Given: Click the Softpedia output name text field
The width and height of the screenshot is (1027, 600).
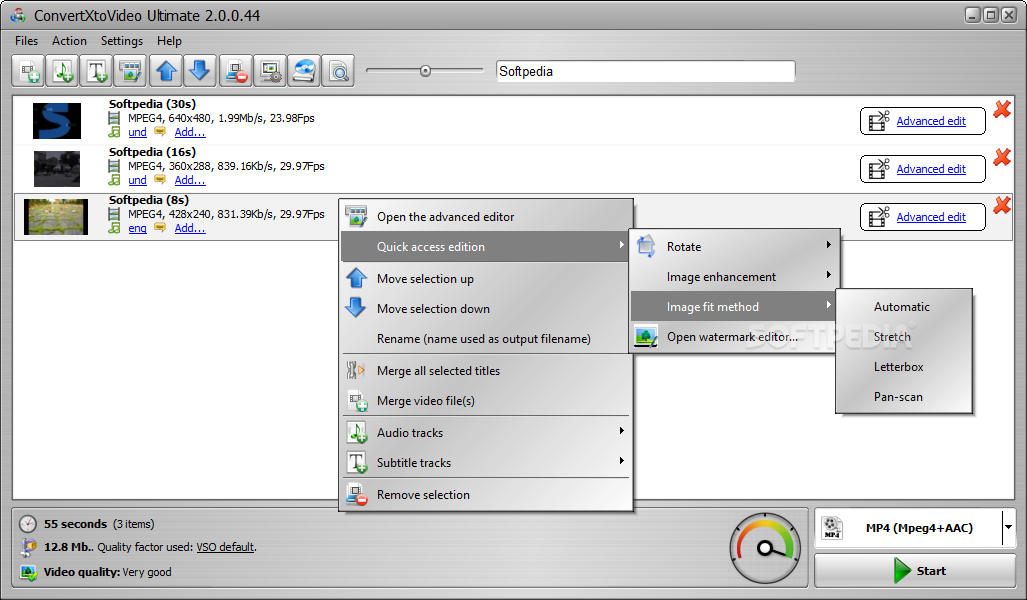Looking at the screenshot, I should pos(646,71).
